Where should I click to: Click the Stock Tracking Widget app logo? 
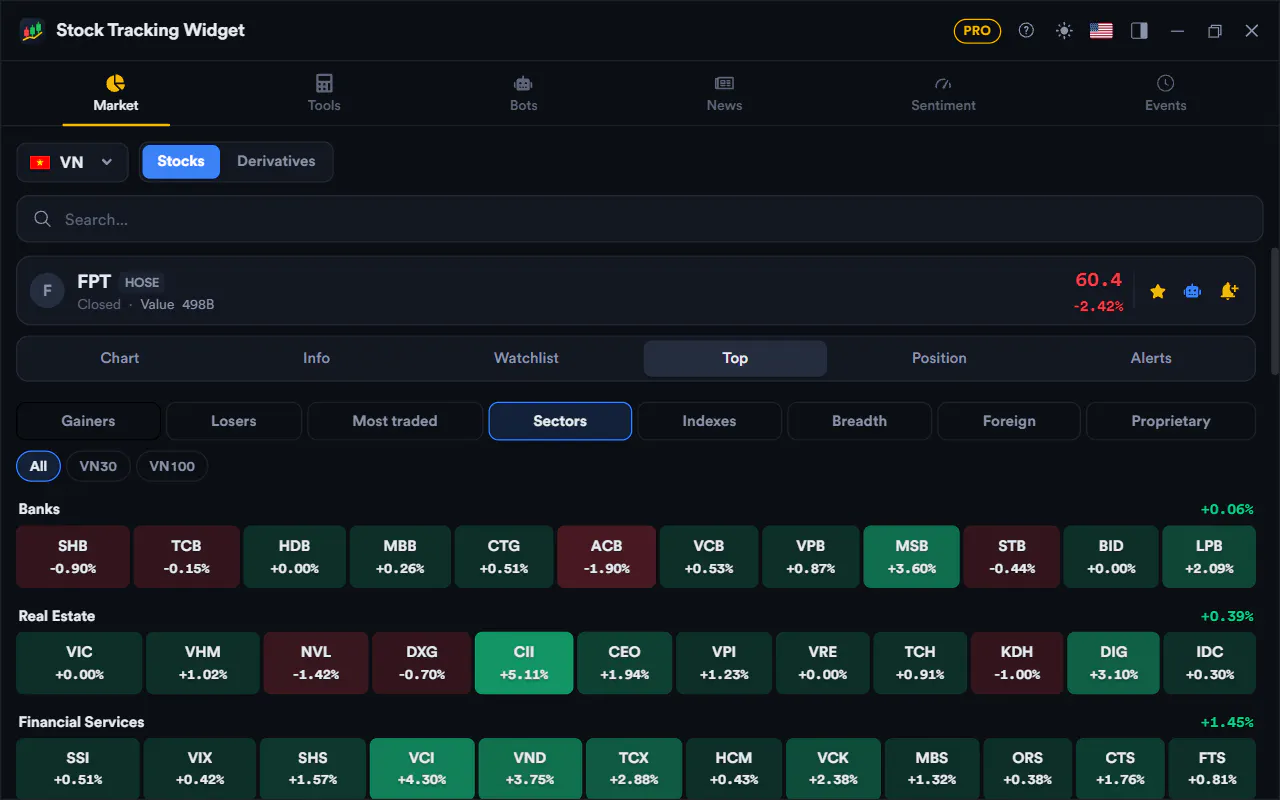[32, 30]
